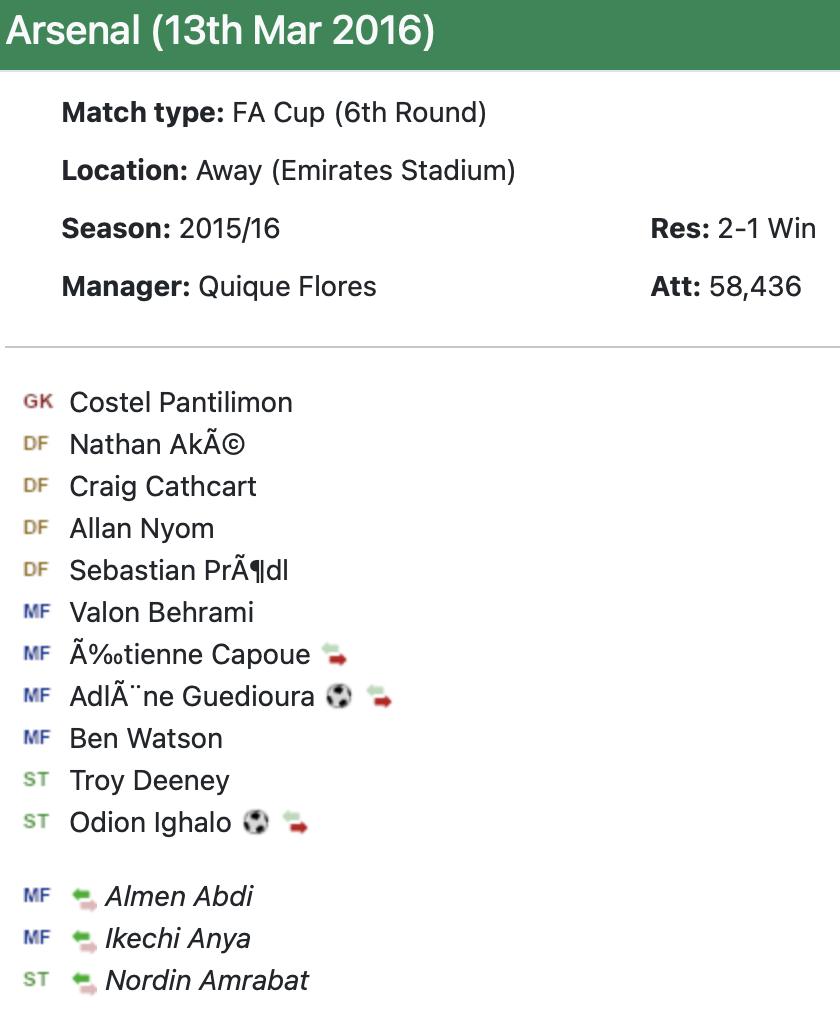Click substitute Nordin Amrabat name

tap(207, 981)
